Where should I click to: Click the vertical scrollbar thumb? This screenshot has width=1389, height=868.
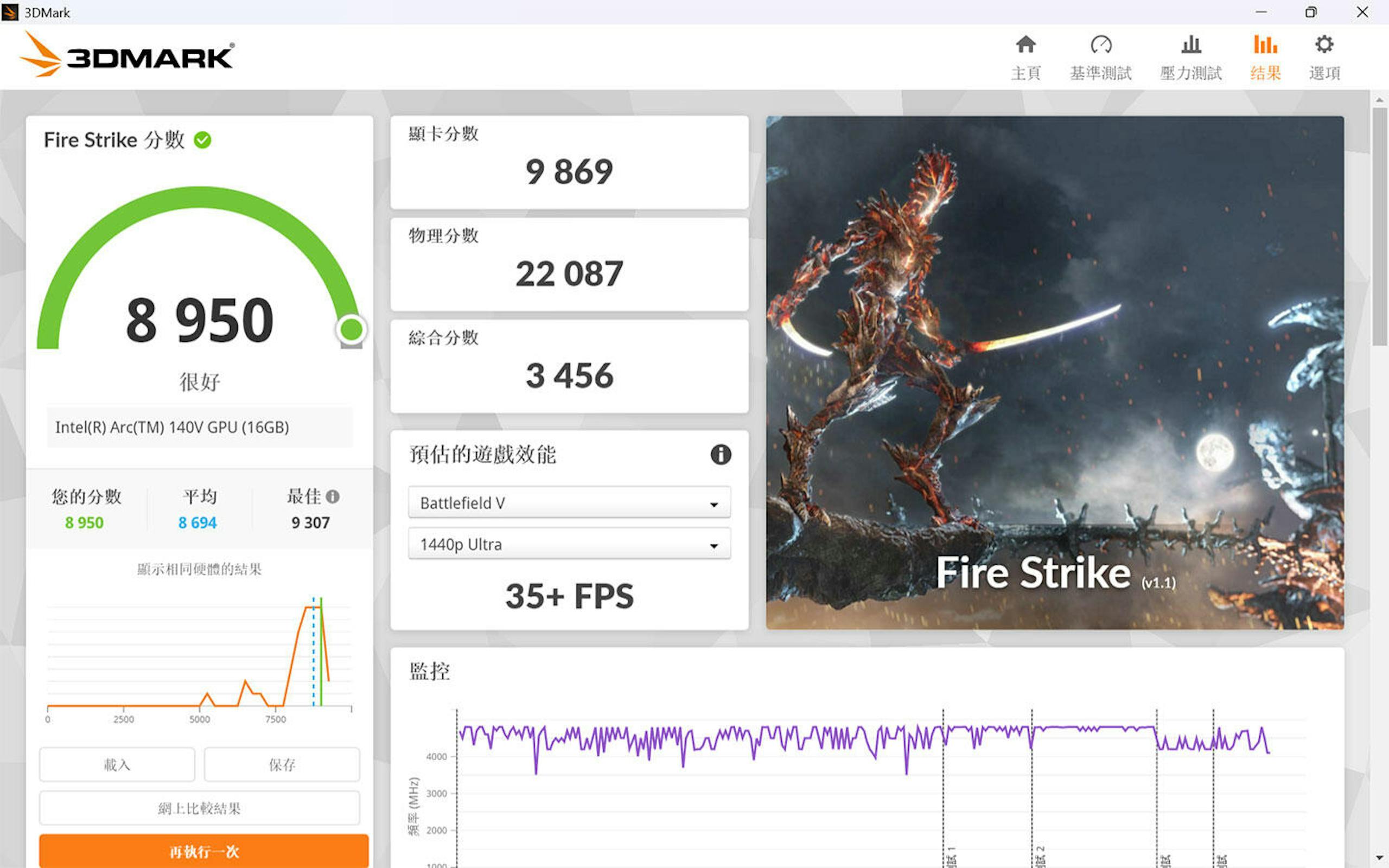1379,227
